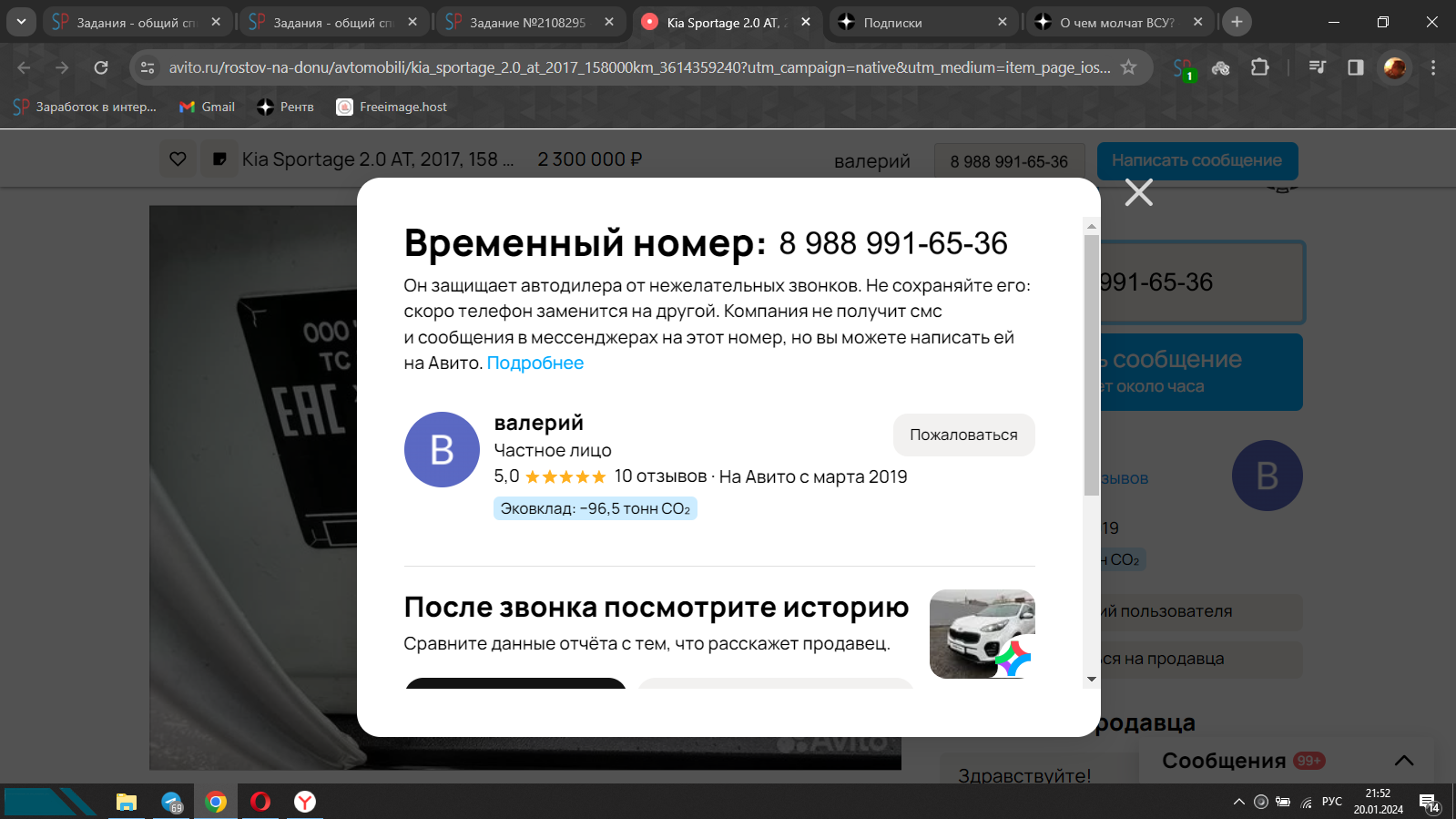
Task: Click the валерий seller name in popup
Action: click(538, 423)
